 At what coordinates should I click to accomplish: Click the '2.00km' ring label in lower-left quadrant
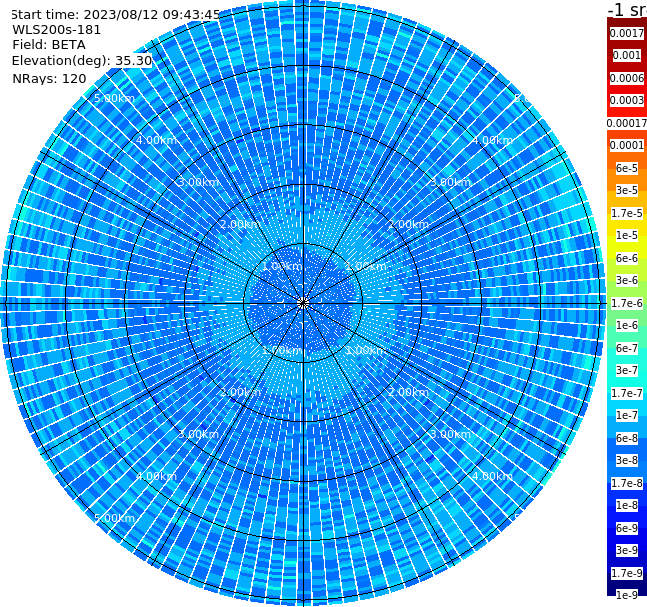pyautogui.click(x=240, y=392)
